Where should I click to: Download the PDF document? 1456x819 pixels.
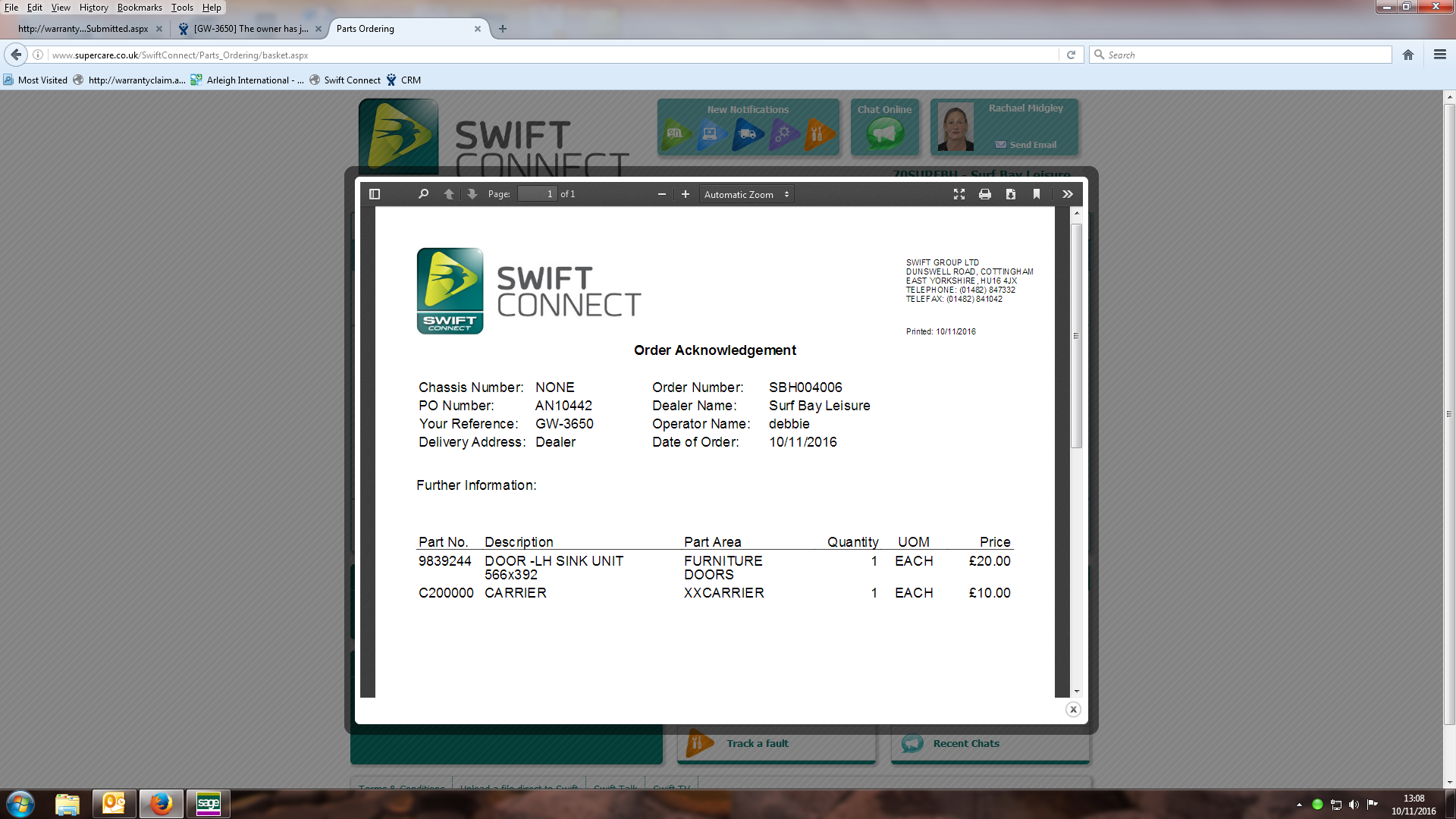pyautogui.click(x=1011, y=194)
